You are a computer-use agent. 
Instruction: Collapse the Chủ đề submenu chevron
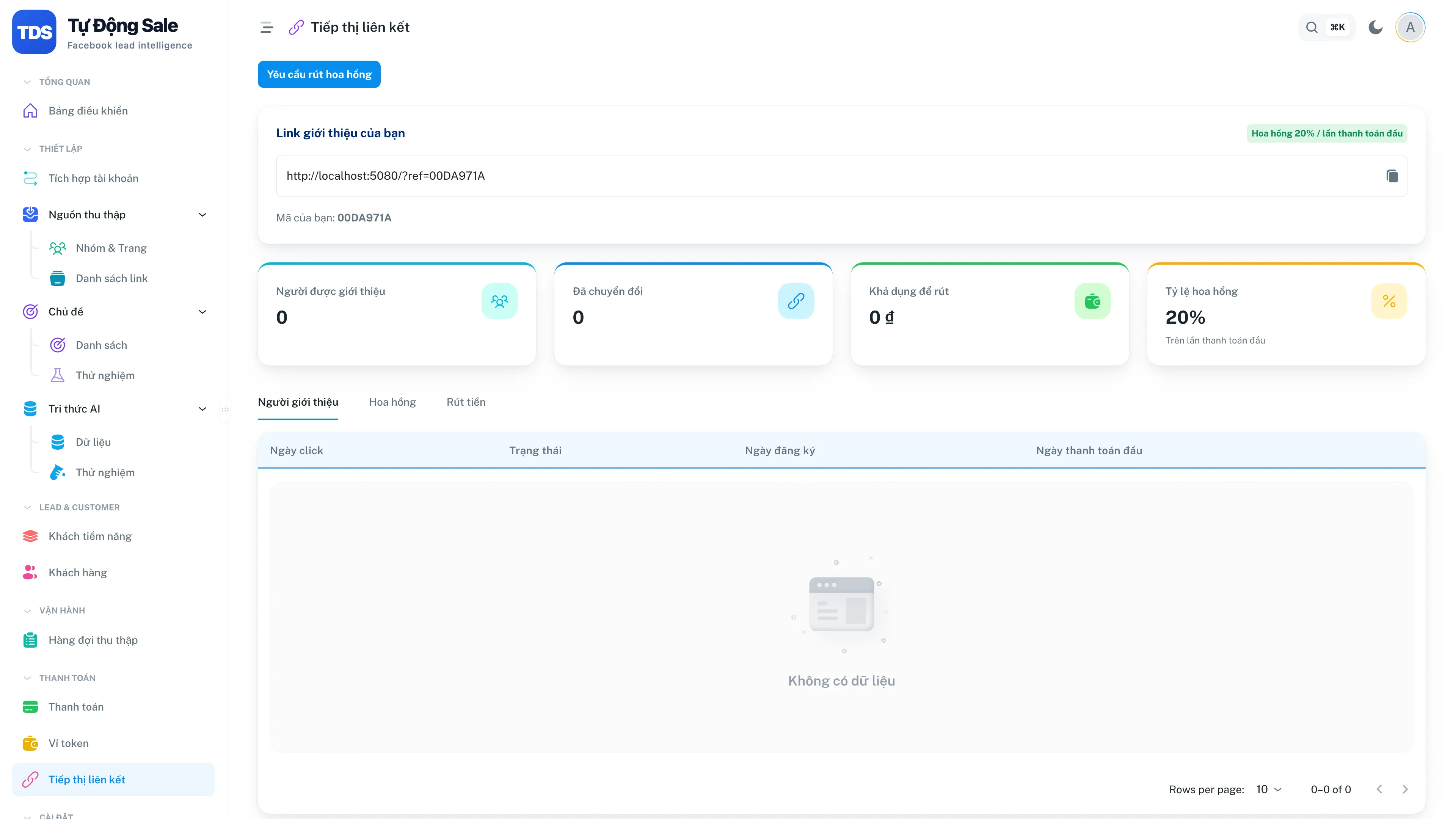[x=202, y=312]
